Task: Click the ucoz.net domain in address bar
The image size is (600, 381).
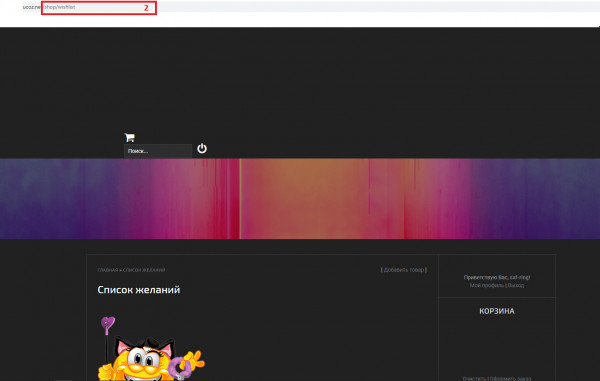Action: pyautogui.click(x=32, y=7)
